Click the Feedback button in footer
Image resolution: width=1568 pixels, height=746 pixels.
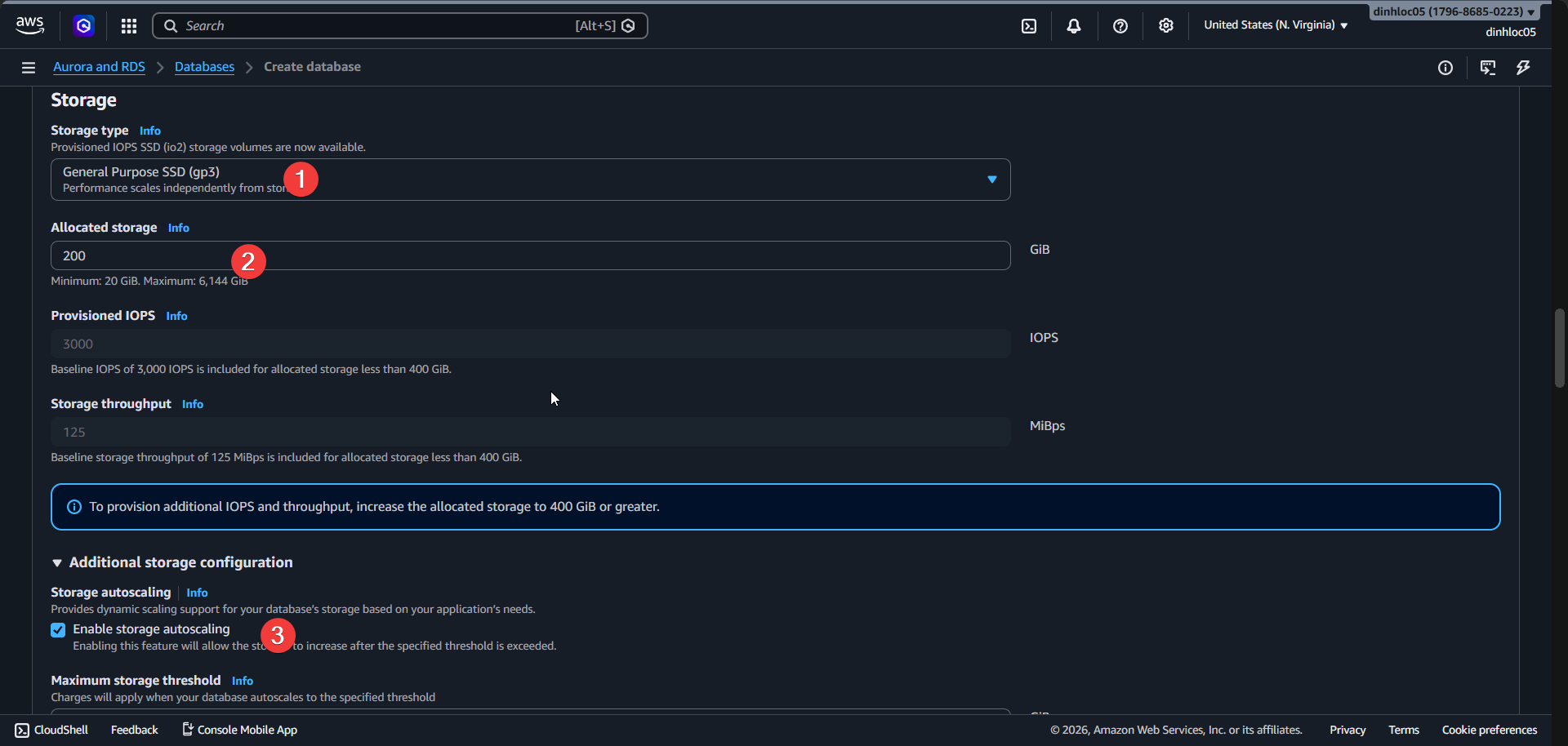coord(135,730)
